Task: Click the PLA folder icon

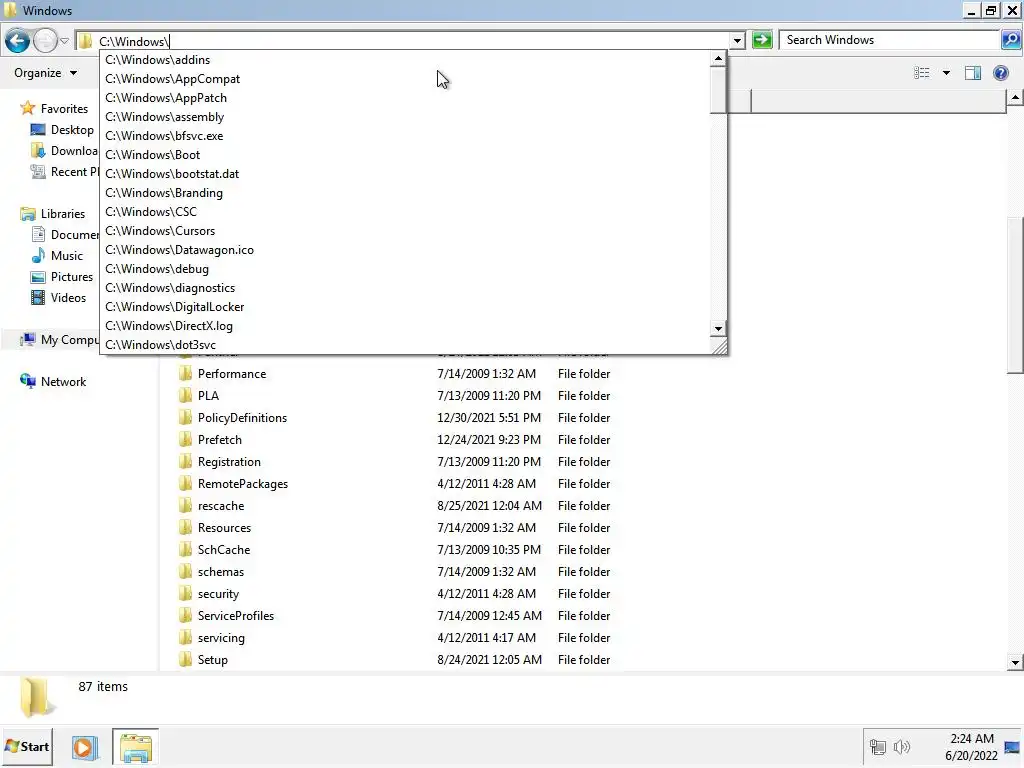Action: [185, 395]
